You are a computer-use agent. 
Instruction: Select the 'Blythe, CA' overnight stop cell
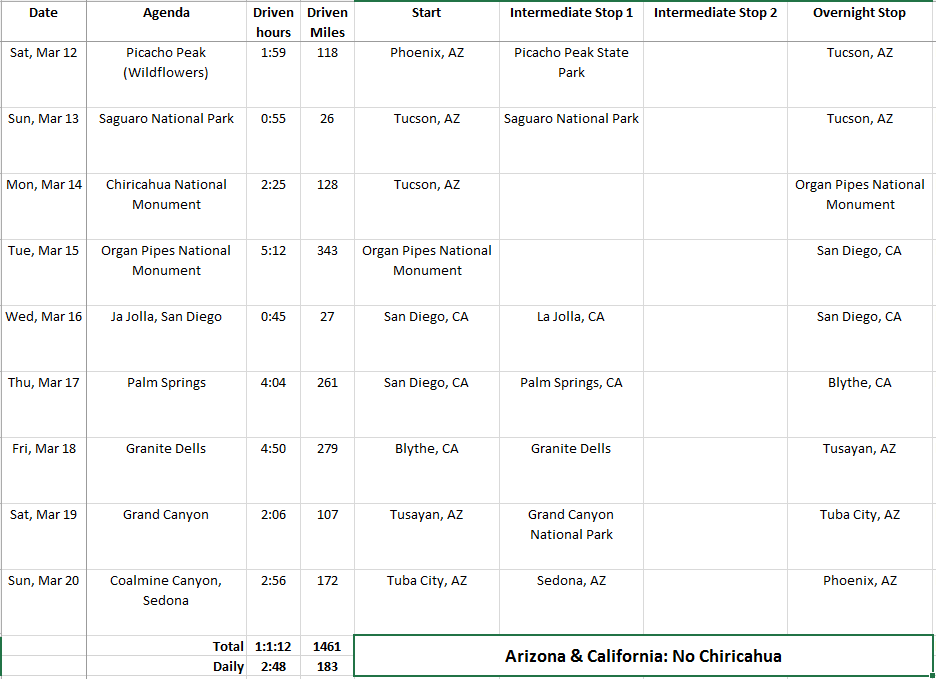860,383
